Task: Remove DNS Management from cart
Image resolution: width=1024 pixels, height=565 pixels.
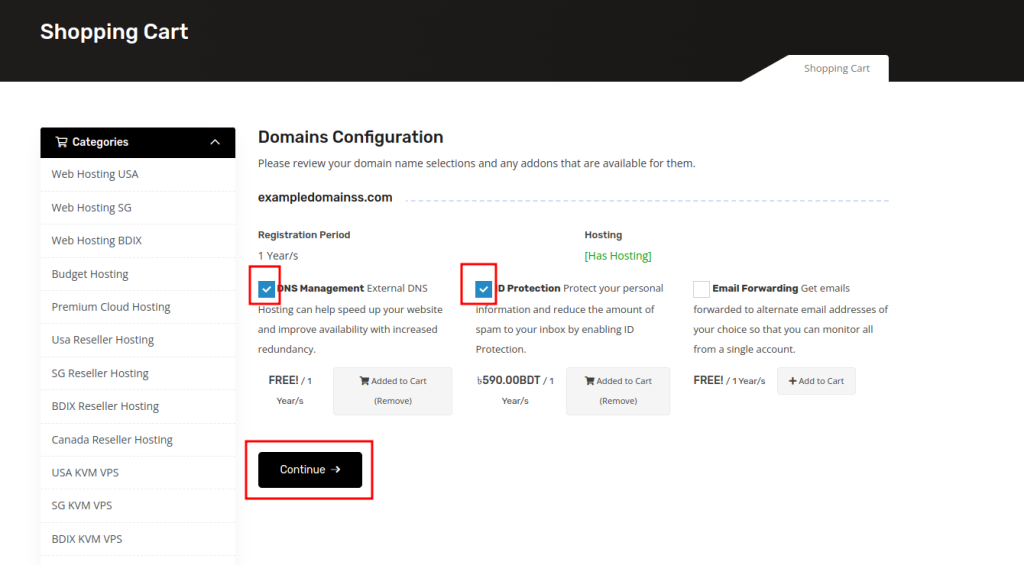Action: (392, 390)
